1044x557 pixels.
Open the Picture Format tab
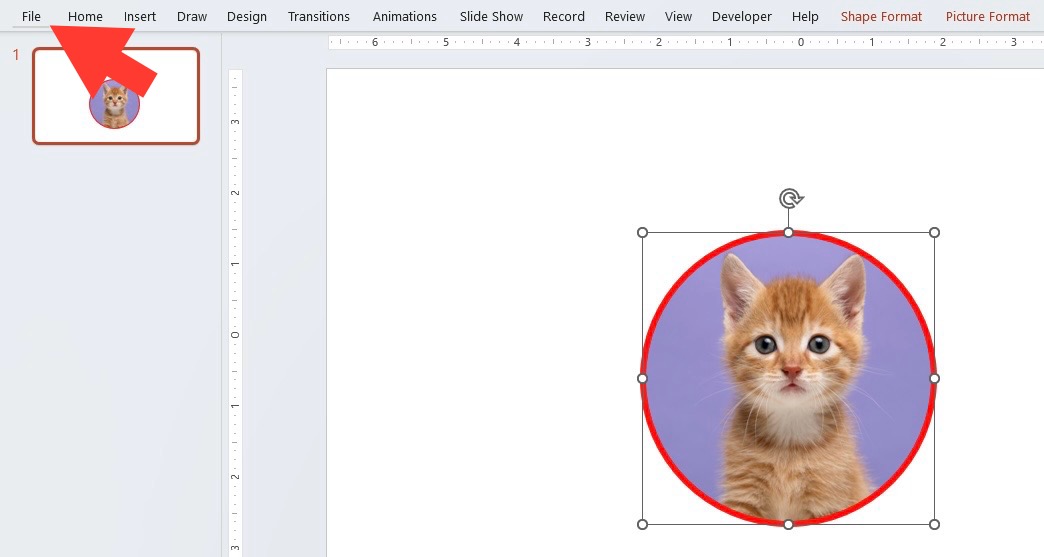click(987, 17)
